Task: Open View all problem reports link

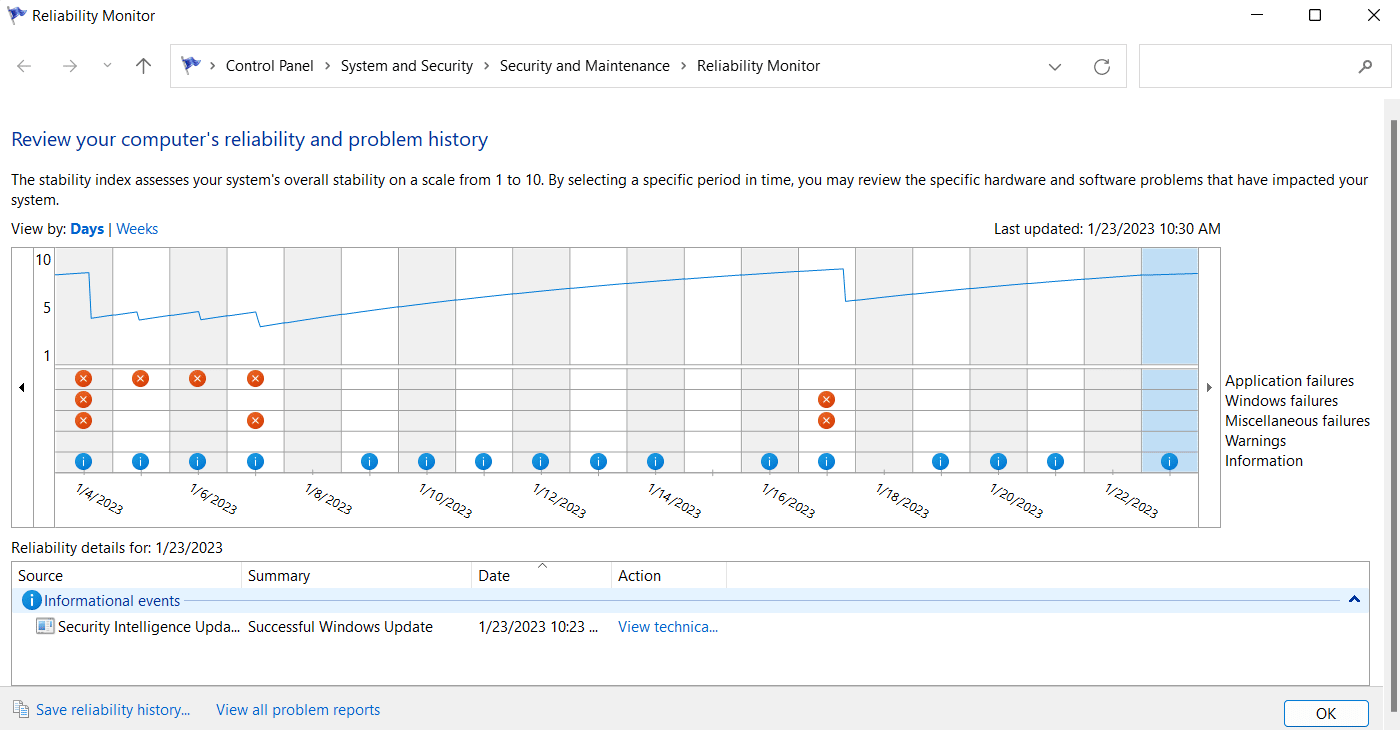Action: coord(298,710)
